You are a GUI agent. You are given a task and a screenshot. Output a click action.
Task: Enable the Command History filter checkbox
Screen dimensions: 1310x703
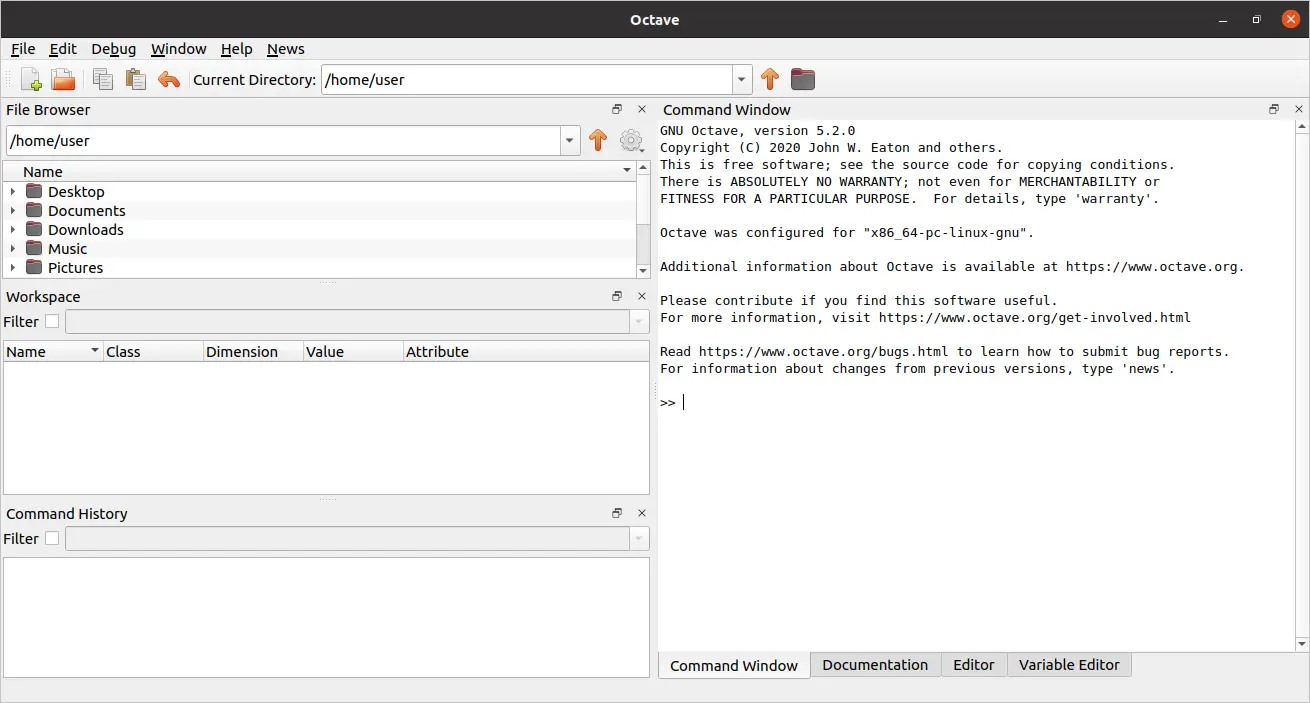(52, 538)
